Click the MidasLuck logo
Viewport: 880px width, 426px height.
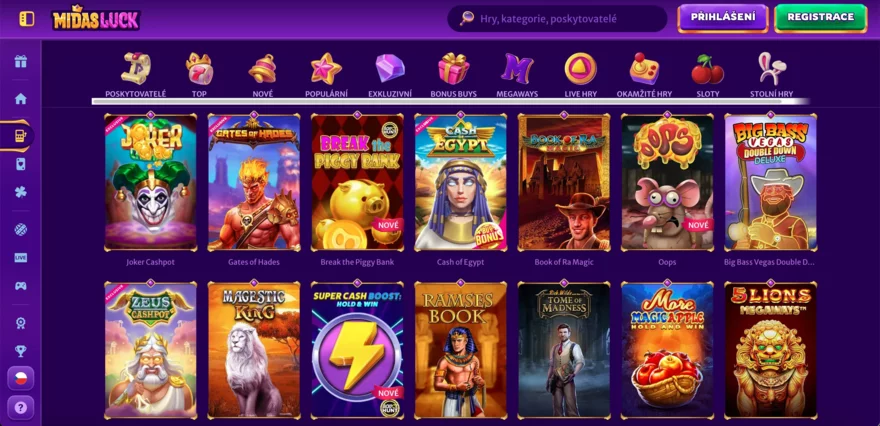(x=96, y=19)
